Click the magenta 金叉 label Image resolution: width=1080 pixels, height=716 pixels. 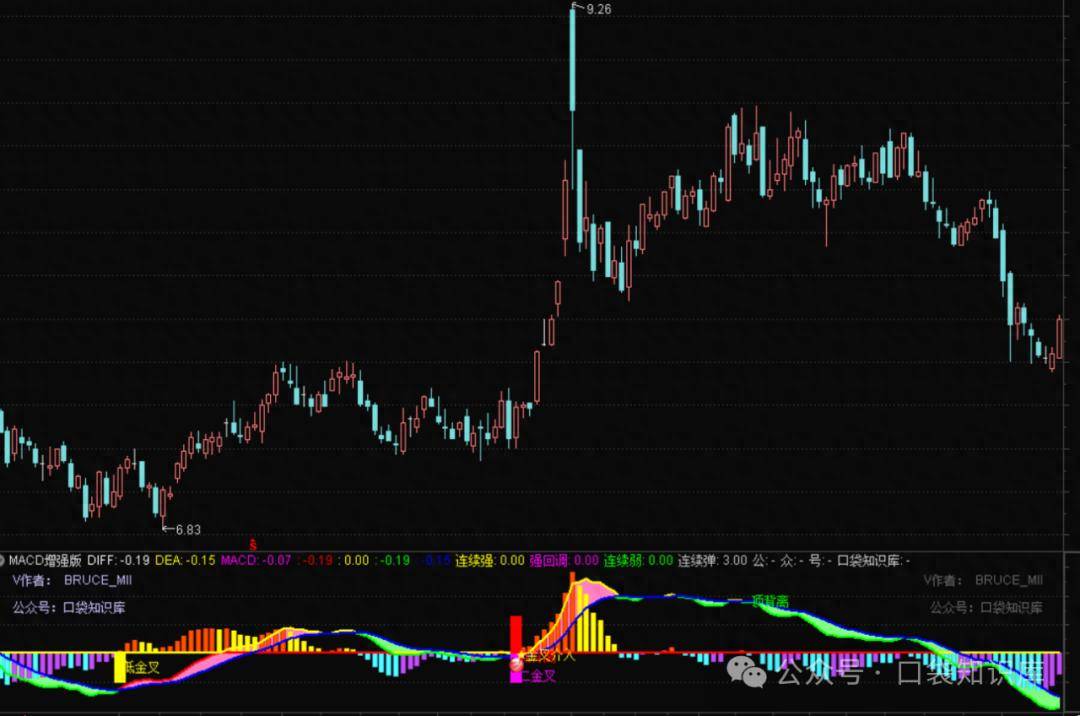pos(538,676)
